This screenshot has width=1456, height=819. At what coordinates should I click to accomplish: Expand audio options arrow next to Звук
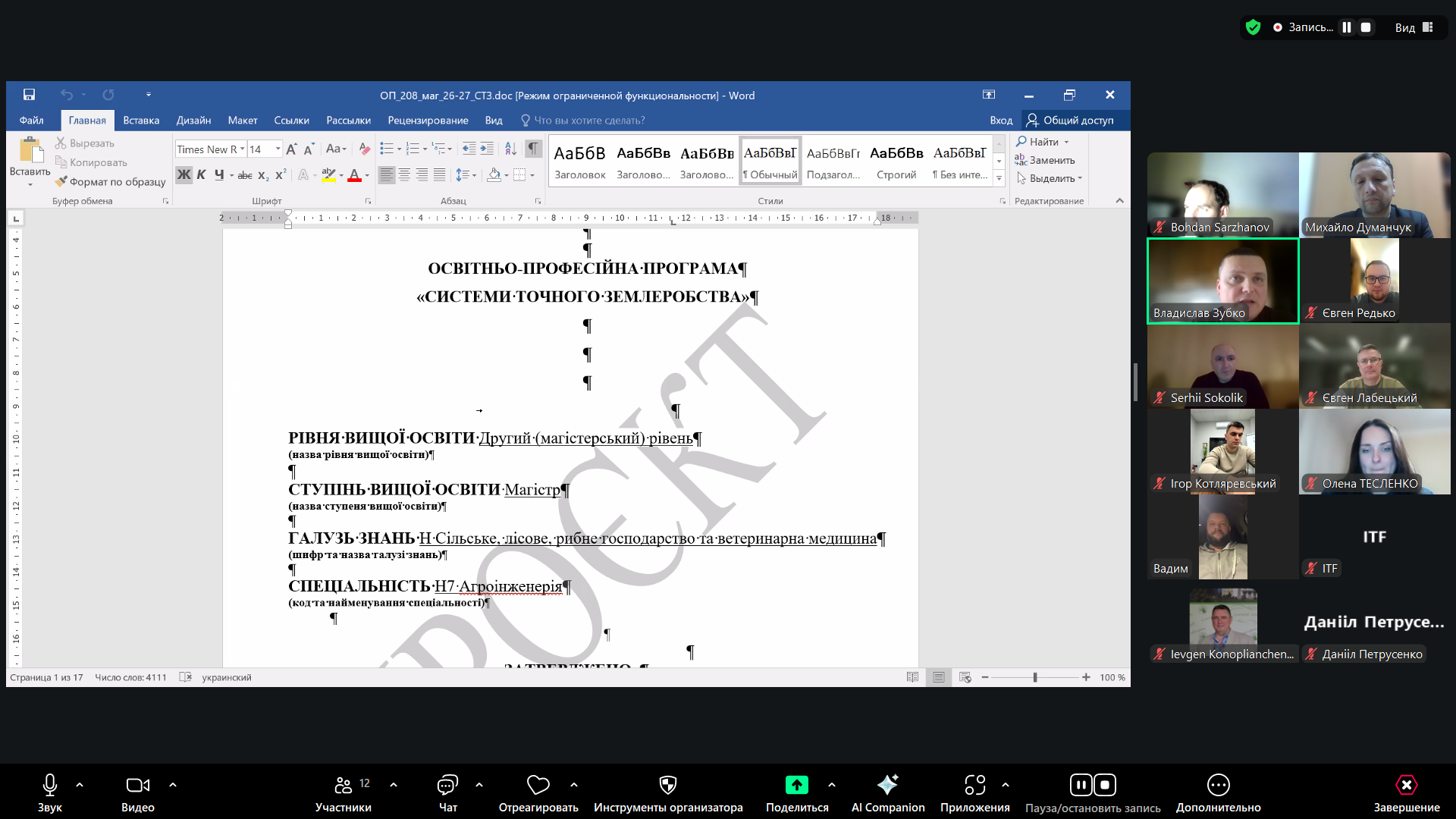(80, 785)
